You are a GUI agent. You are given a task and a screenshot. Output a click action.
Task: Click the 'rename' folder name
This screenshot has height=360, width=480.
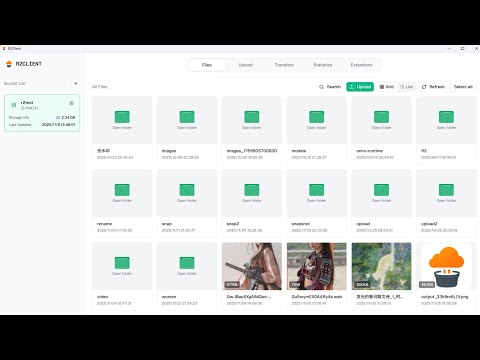104,224
